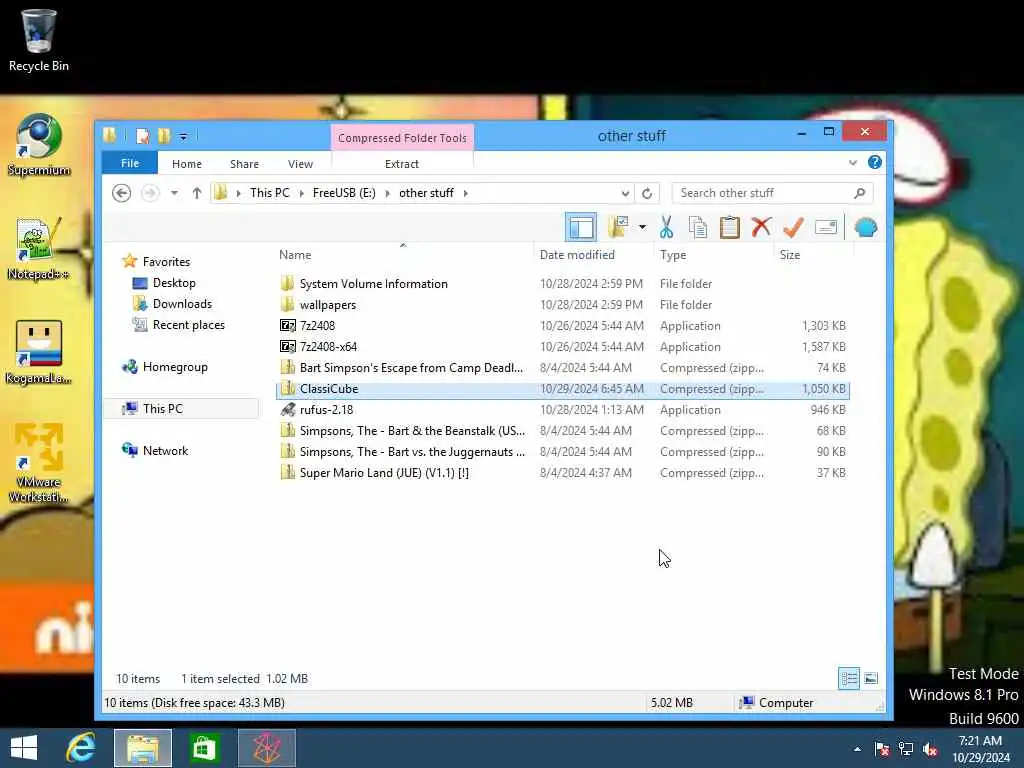The image size is (1024, 768).
Task: Click the Rename label icon
Action: (825, 227)
